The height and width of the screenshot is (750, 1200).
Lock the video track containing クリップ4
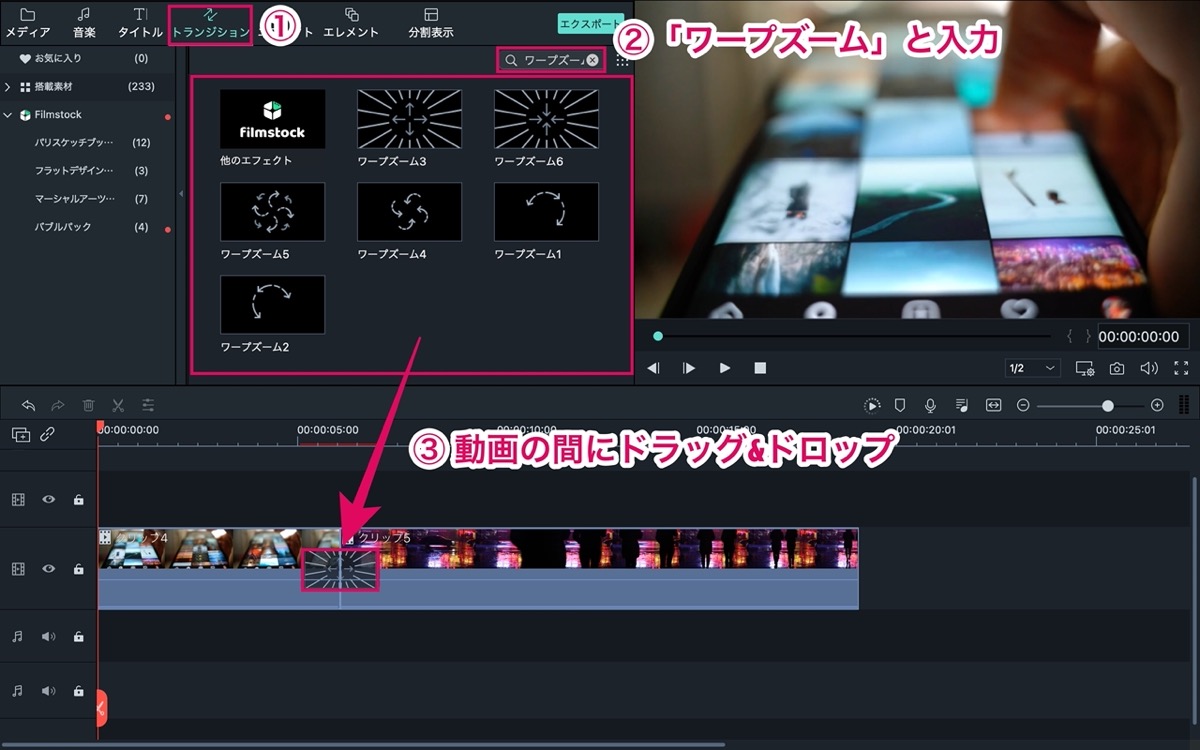point(78,568)
